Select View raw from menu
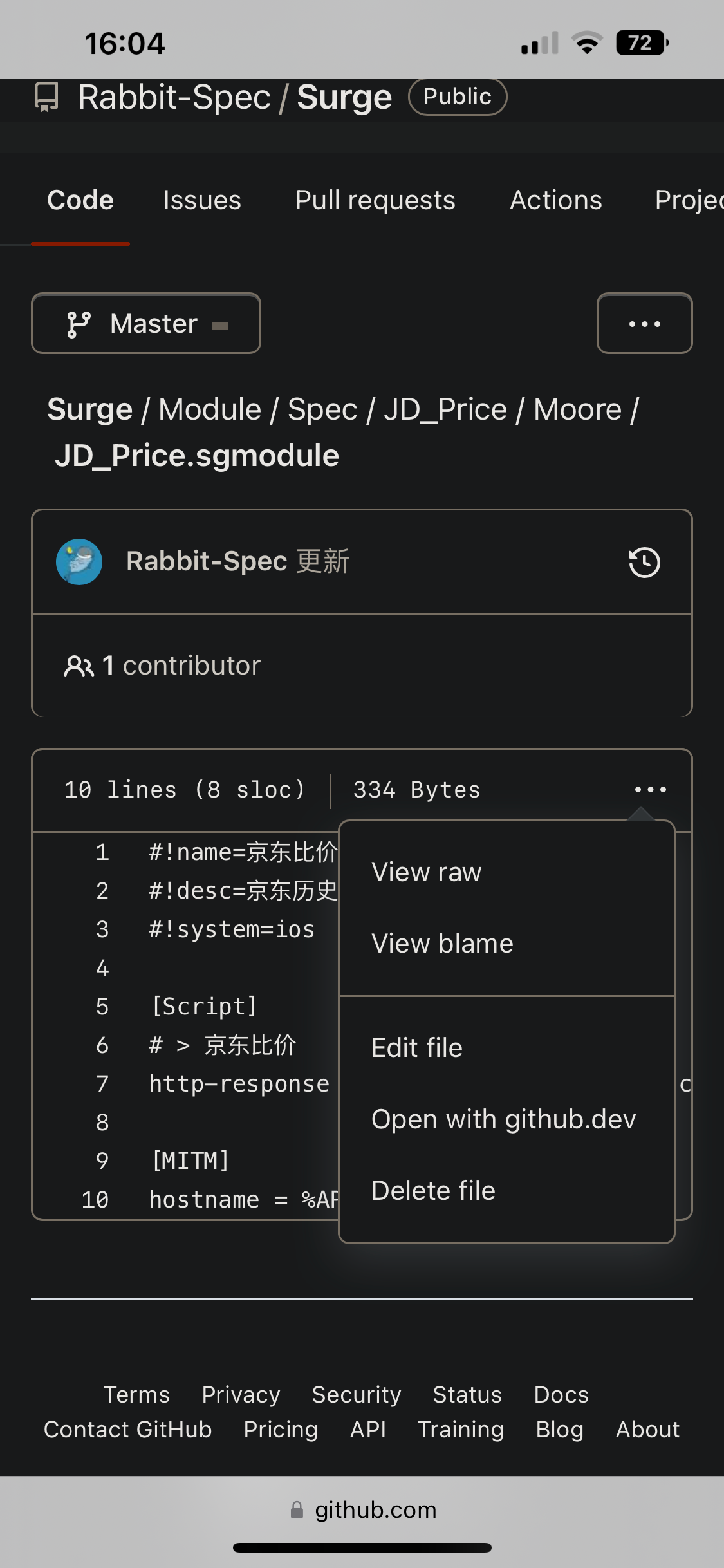Image resolution: width=724 pixels, height=1568 pixels. click(x=427, y=872)
